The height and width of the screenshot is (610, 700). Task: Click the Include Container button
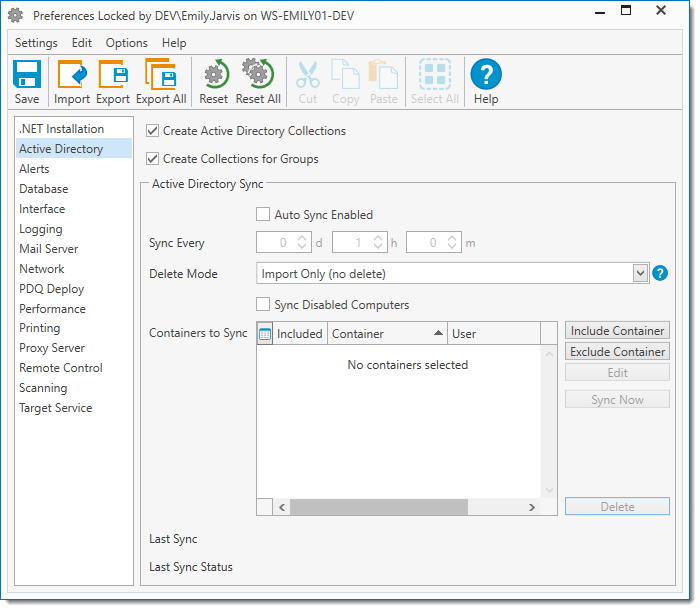(x=617, y=331)
